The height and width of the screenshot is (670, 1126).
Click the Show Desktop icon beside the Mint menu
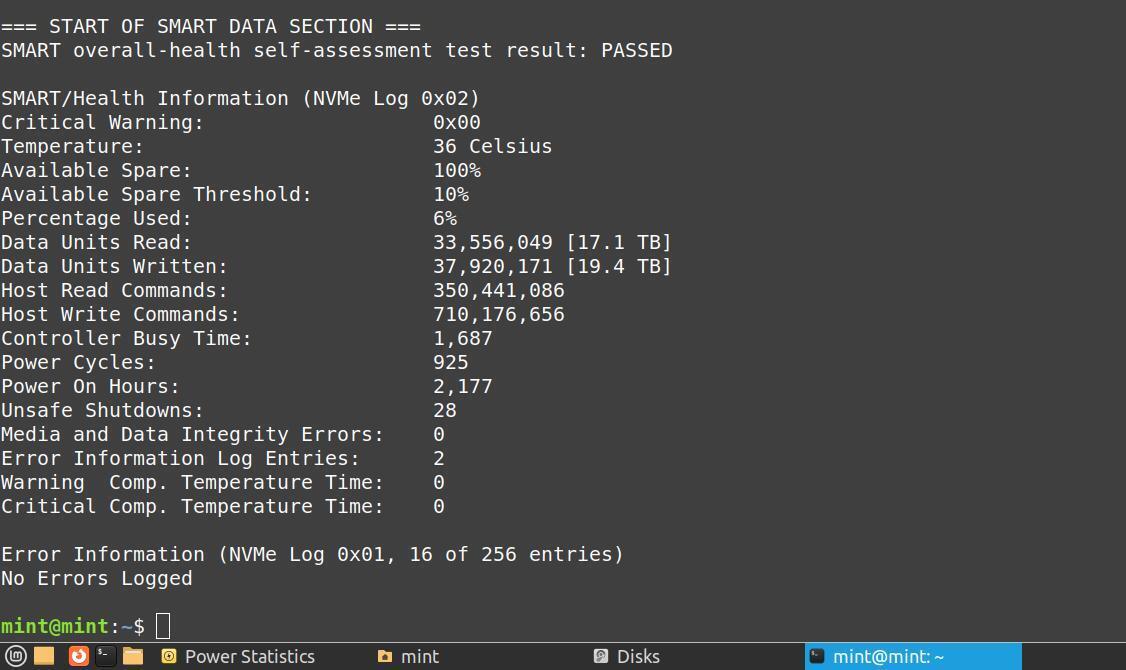click(x=44, y=656)
